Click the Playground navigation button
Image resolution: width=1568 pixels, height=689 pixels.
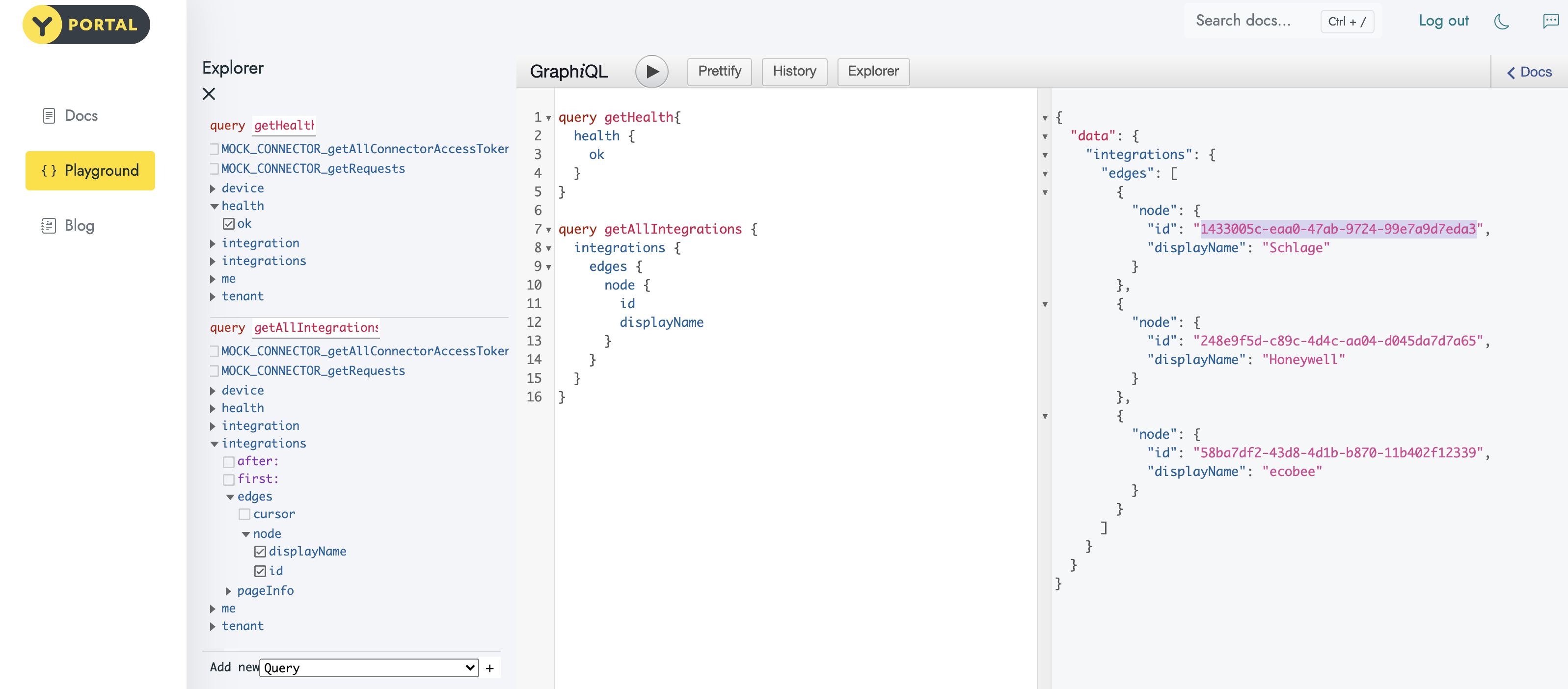click(x=90, y=170)
